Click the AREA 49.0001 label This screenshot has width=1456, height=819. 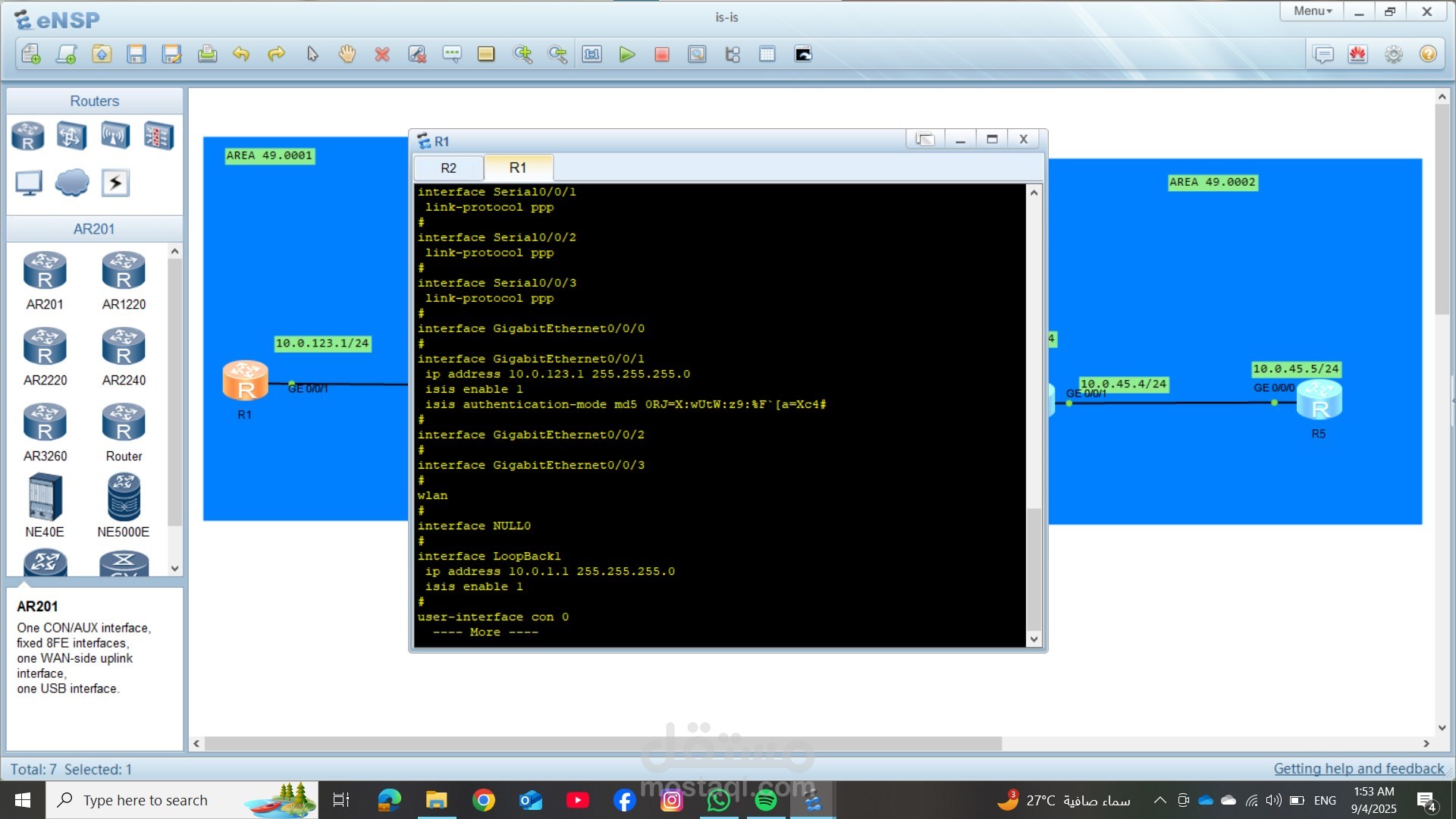[x=269, y=155]
